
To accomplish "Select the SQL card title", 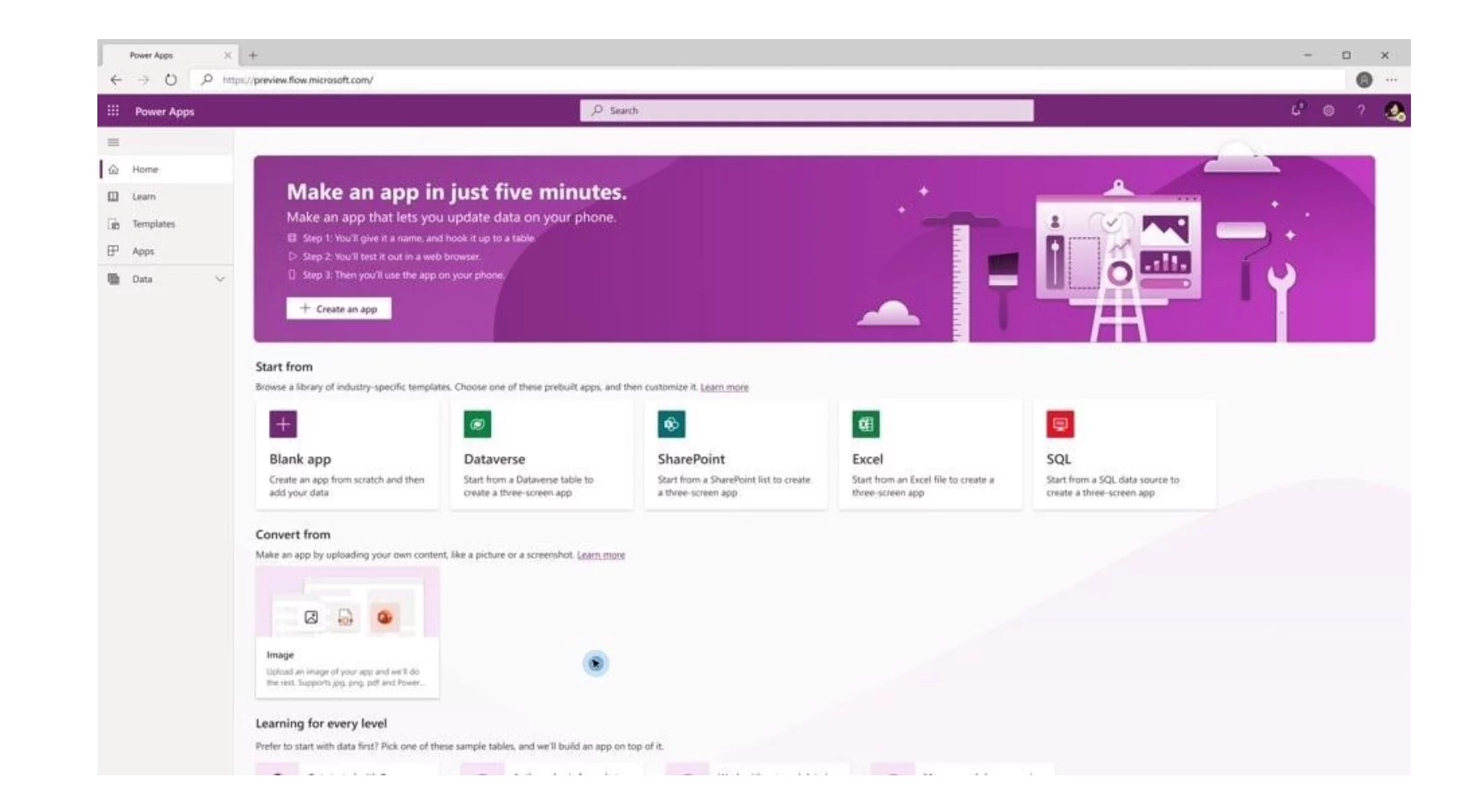I will 1059,459.
